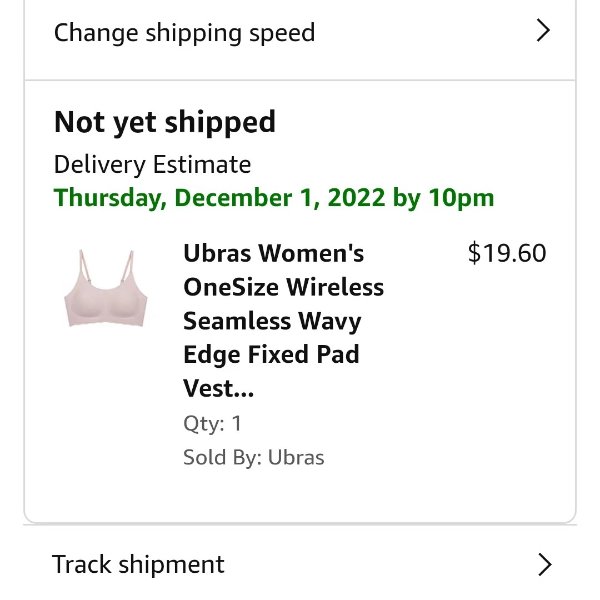Screen dimensions: 600x600
Task: Click the word speed in Change shipping speed
Action: pos(282,34)
